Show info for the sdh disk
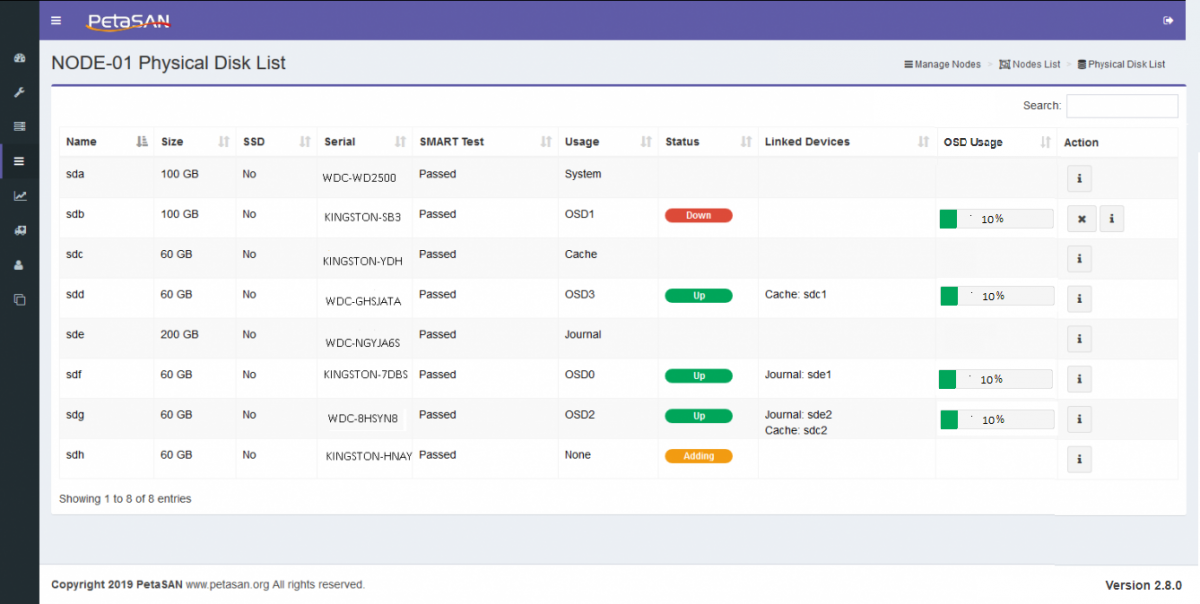The height and width of the screenshot is (604, 1200). [1078, 459]
